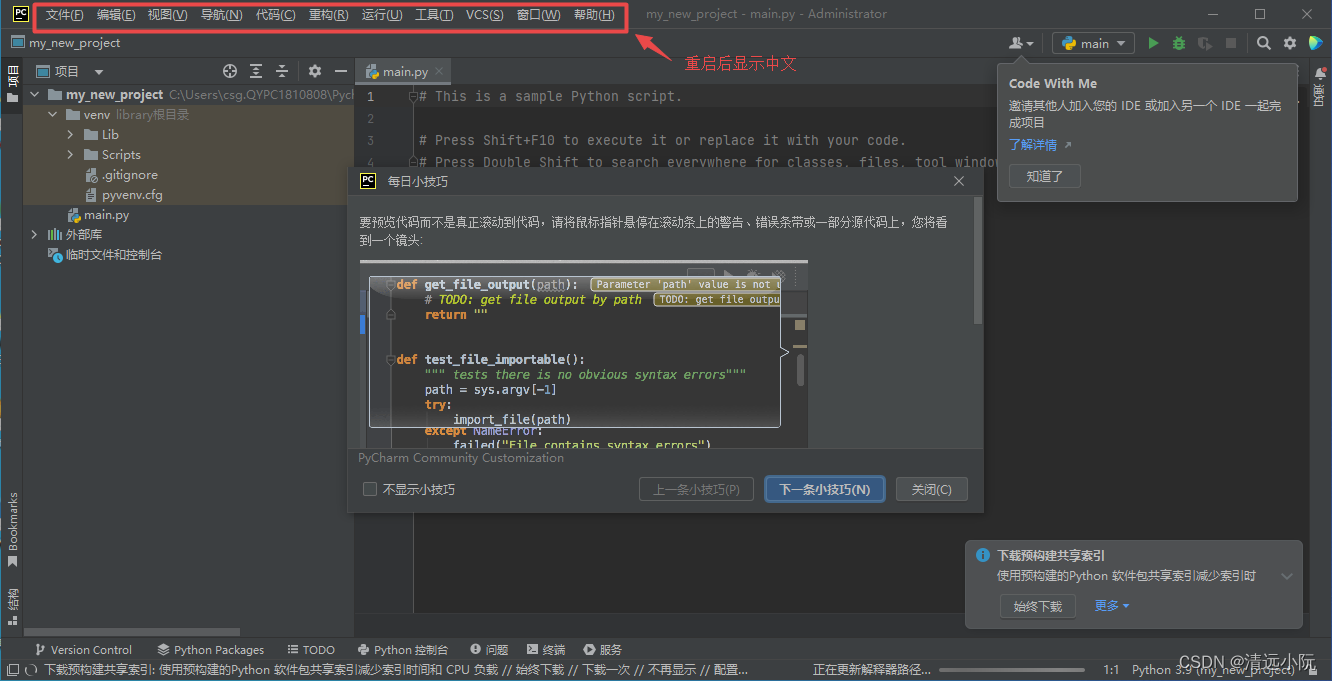The height and width of the screenshot is (681, 1332).
Task: Close the main.py editor tab
Action: (x=439, y=71)
